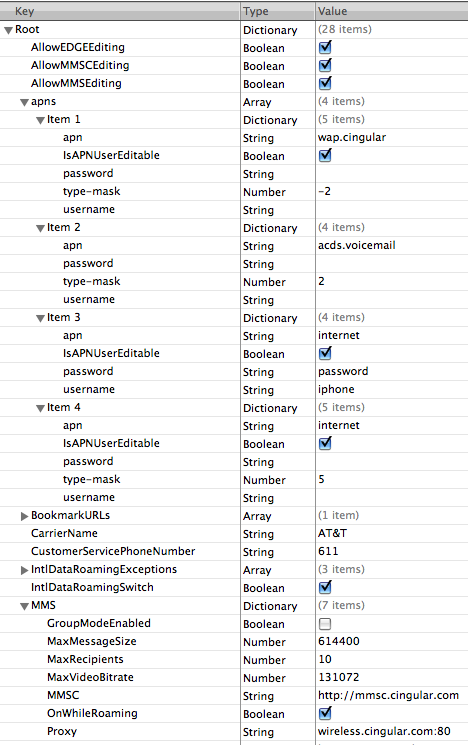
Task: Click the Root value (28 items)
Action: tap(345, 29)
